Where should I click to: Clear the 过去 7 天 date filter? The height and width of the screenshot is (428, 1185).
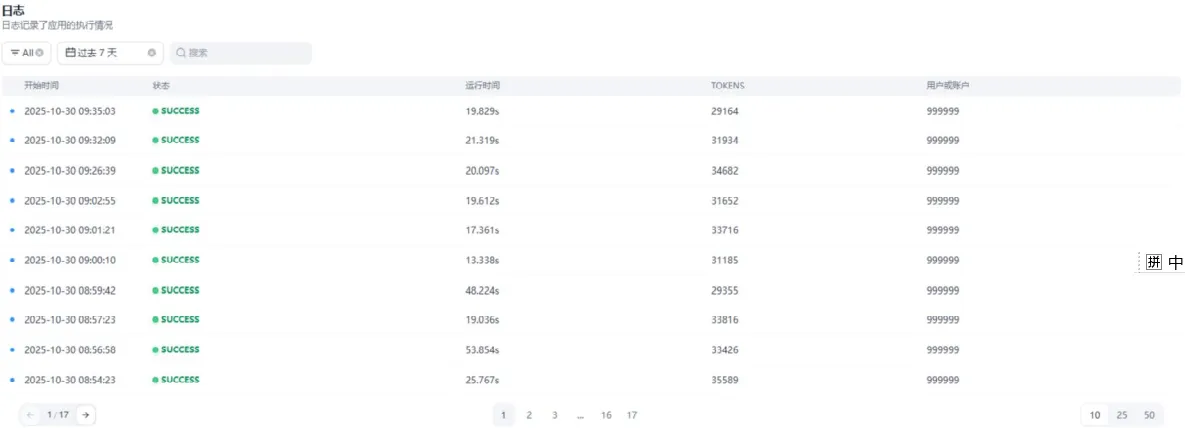click(152, 52)
